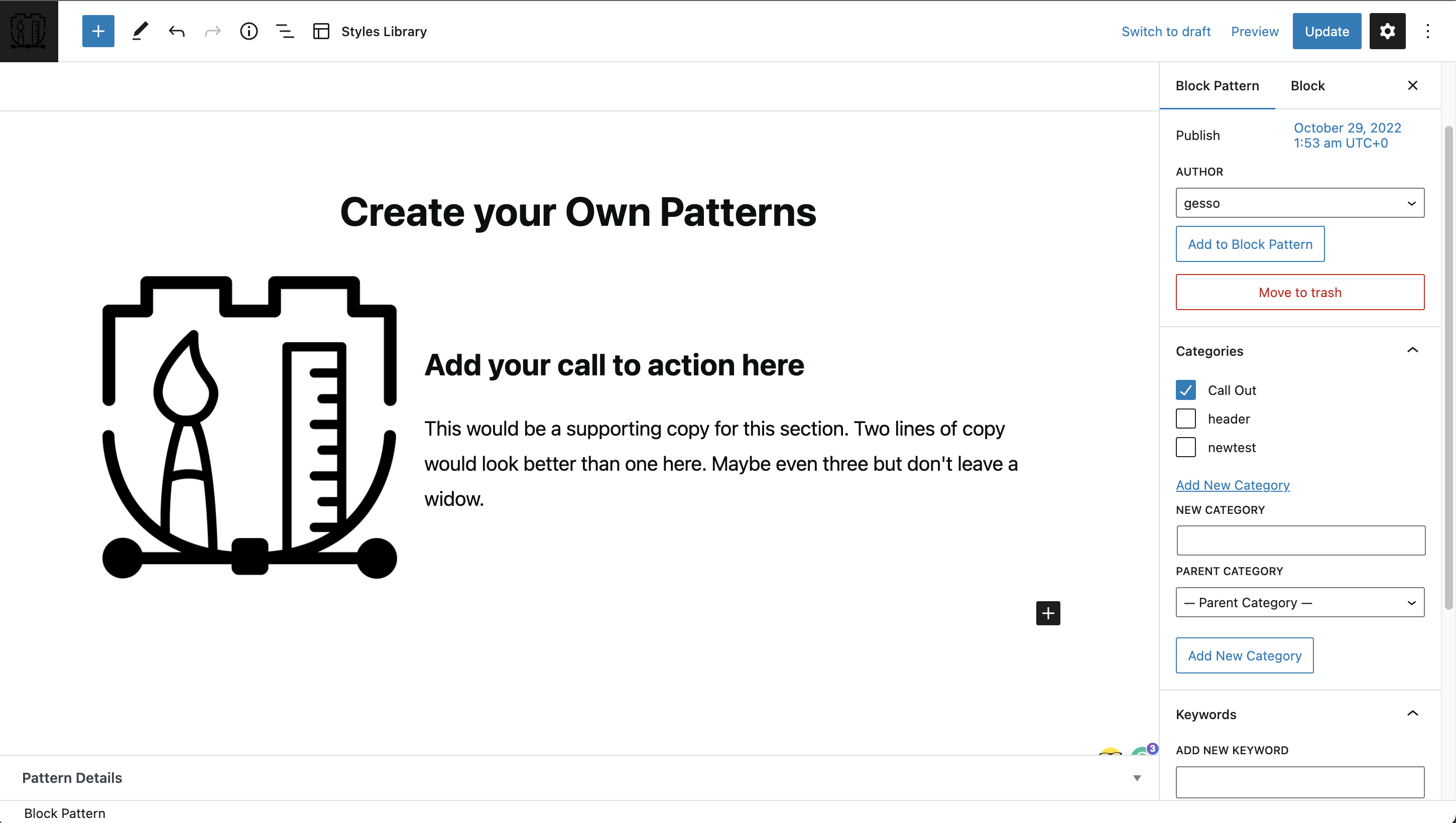Image resolution: width=1456 pixels, height=823 pixels.
Task: Check the newtest category
Action: click(1186, 448)
